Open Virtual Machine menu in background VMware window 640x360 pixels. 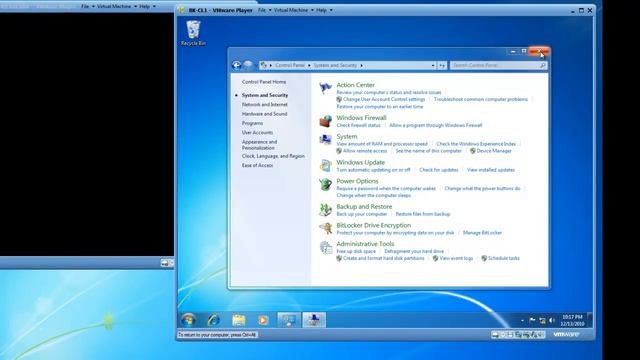pos(116,7)
